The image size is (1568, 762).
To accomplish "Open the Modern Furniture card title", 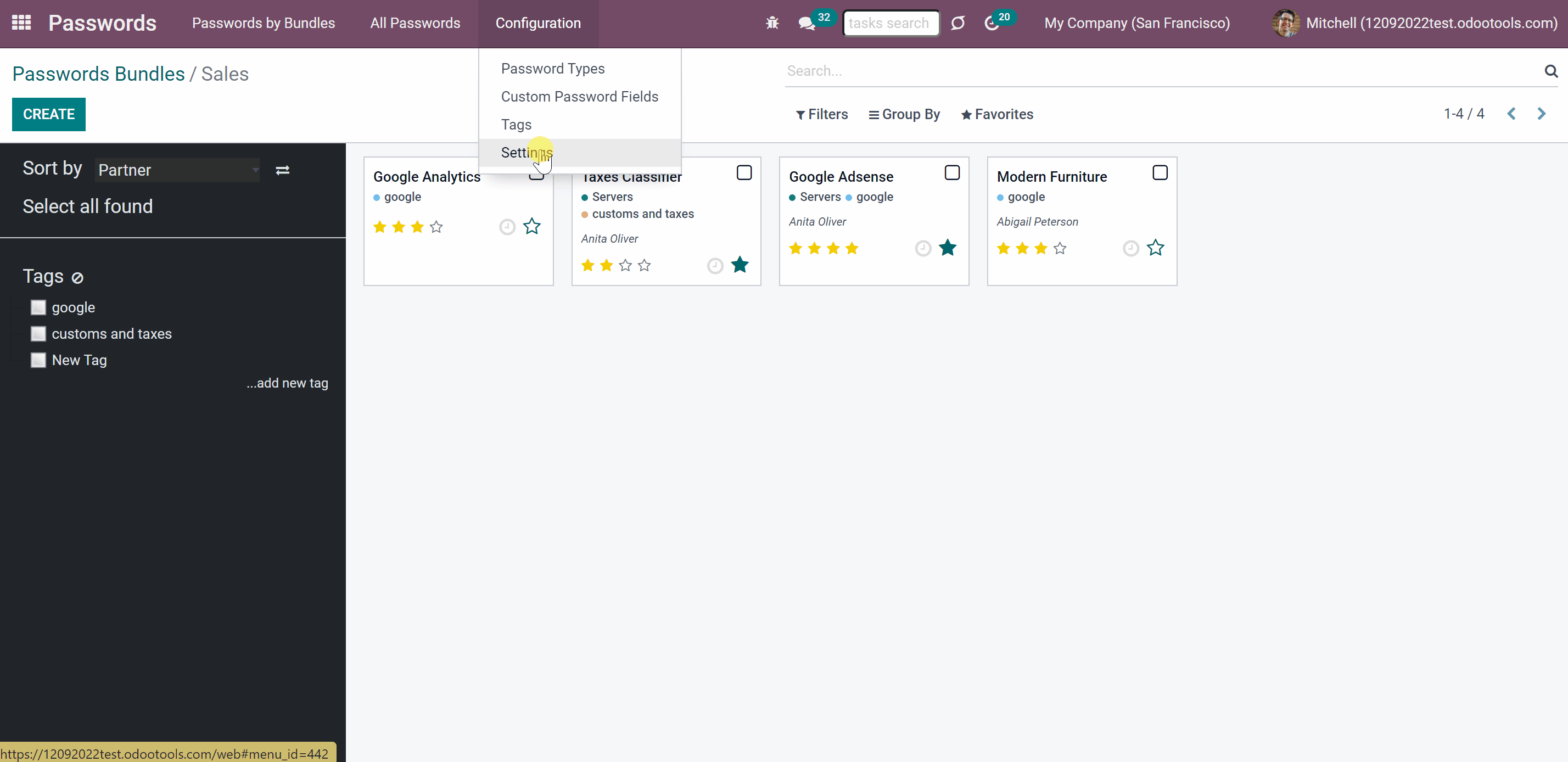I will click(x=1052, y=177).
